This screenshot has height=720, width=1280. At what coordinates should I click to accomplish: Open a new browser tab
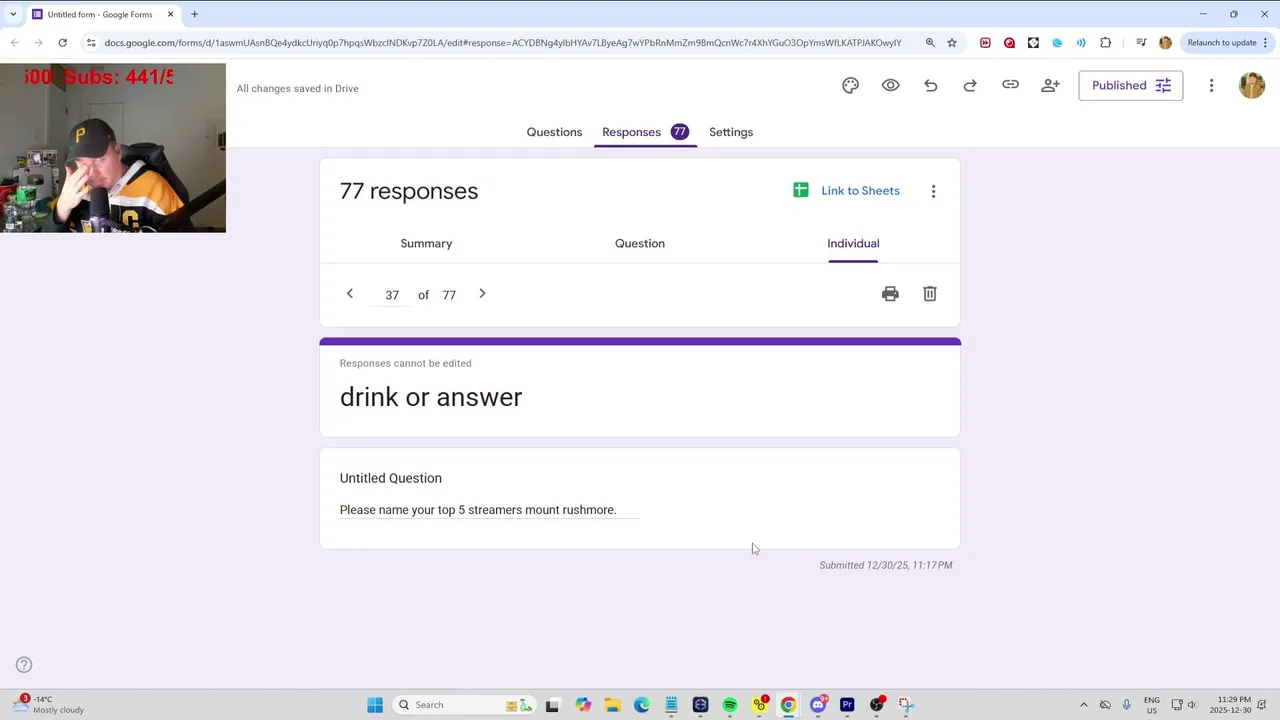[194, 14]
